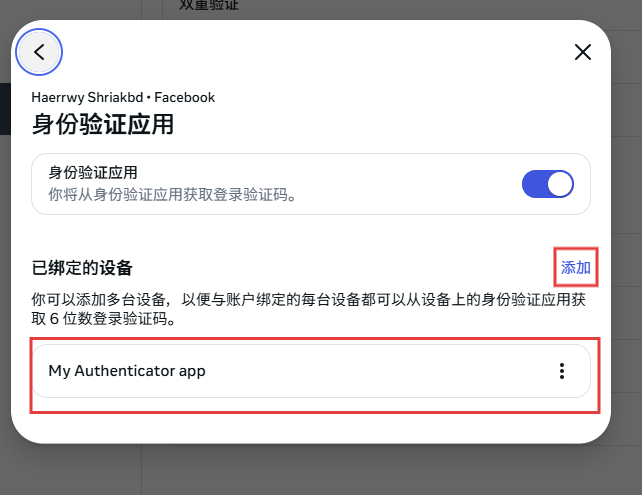Screen dimensions: 642x495
Task: Click the paragraph about 6 位数登录验证码
Action: (x=309, y=309)
